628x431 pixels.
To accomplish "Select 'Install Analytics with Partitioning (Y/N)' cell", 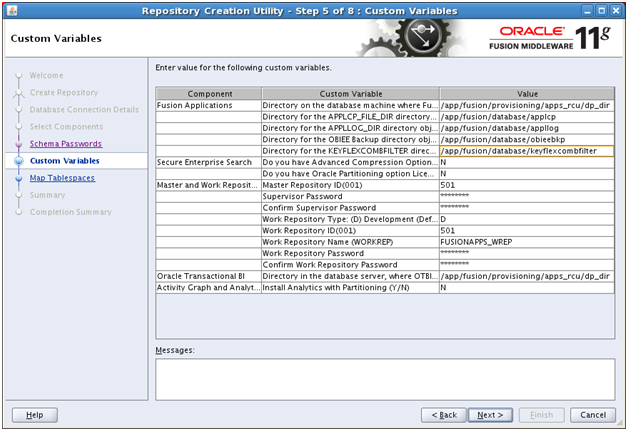I will pyautogui.click(x=350, y=288).
